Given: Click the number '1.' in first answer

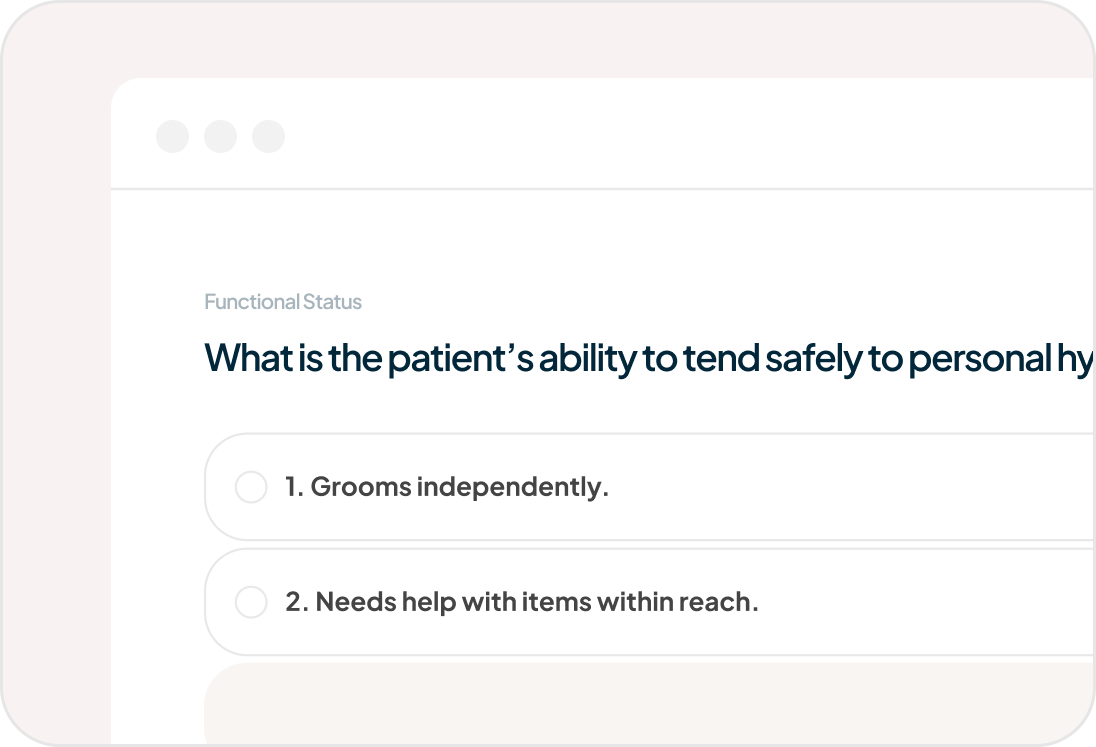Looking at the screenshot, I should (x=294, y=487).
